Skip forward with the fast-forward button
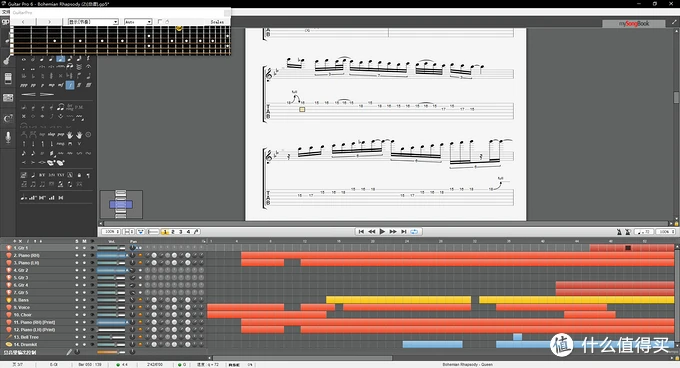Image resolution: width=680 pixels, height=368 pixels. 393,231
